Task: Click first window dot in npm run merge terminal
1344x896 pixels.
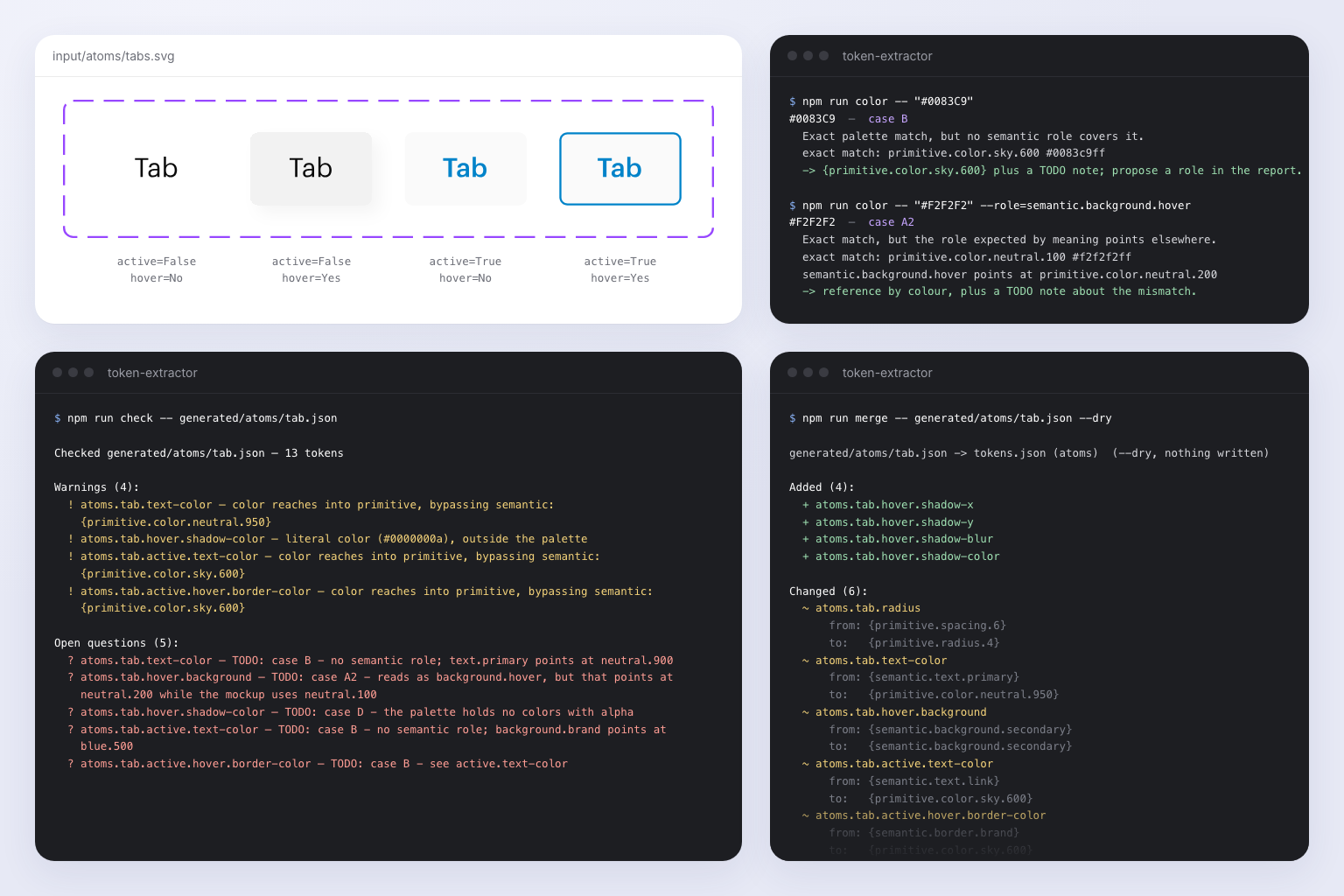Action: point(792,373)
